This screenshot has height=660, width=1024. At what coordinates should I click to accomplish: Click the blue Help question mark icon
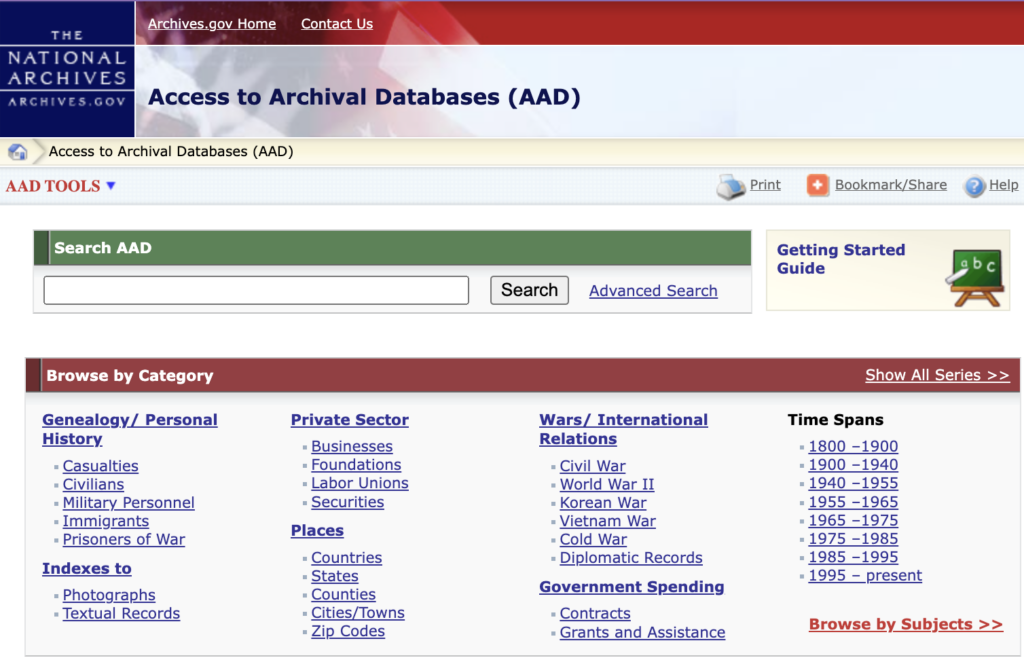point(974,187)
